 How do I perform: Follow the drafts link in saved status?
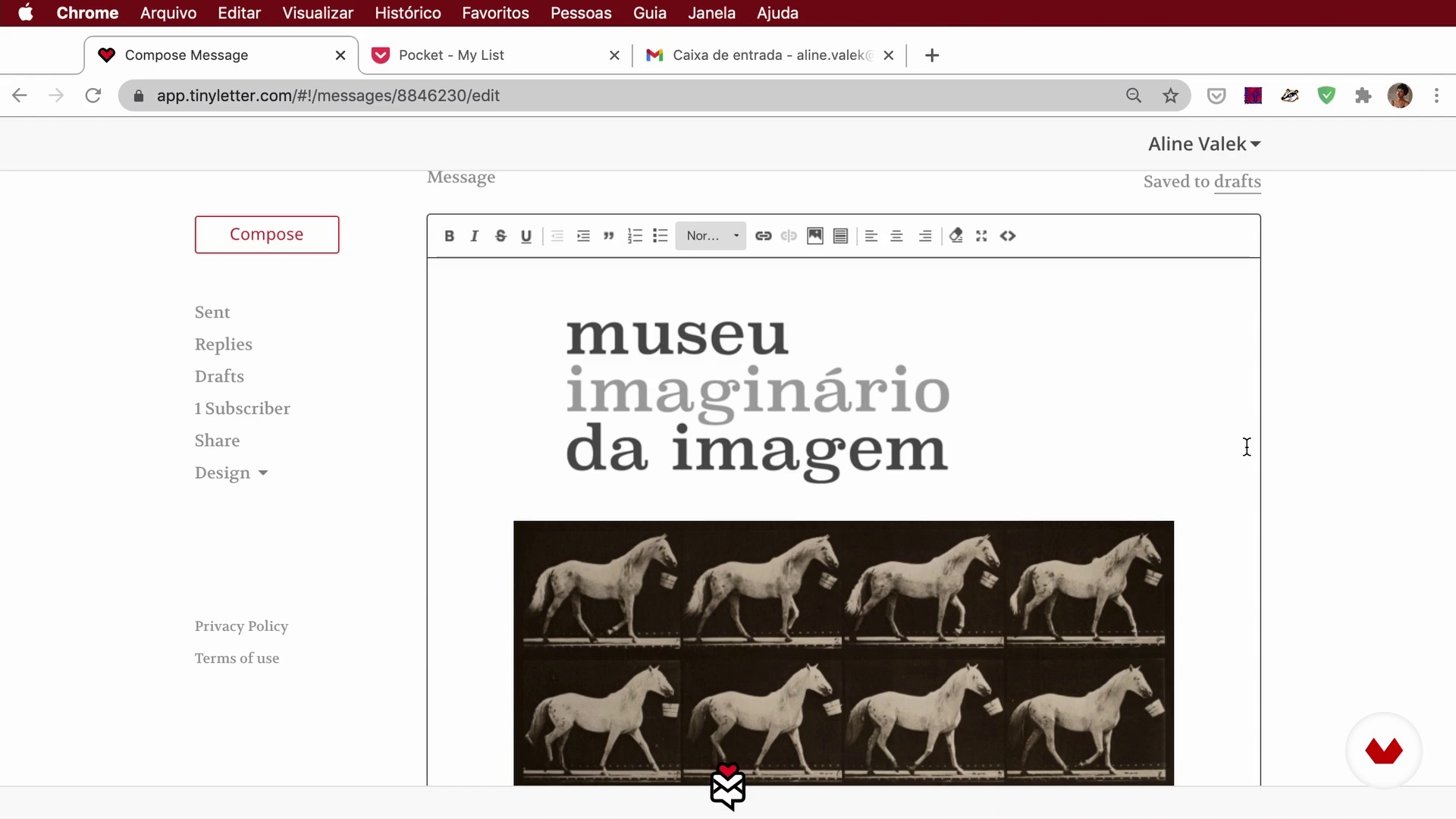click(1238, 181)
